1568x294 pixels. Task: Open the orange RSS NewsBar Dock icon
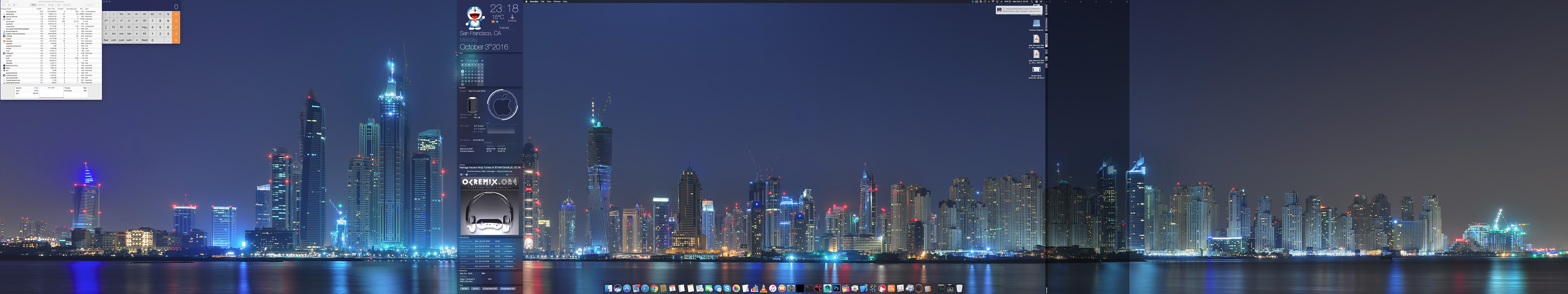(892, 288)
